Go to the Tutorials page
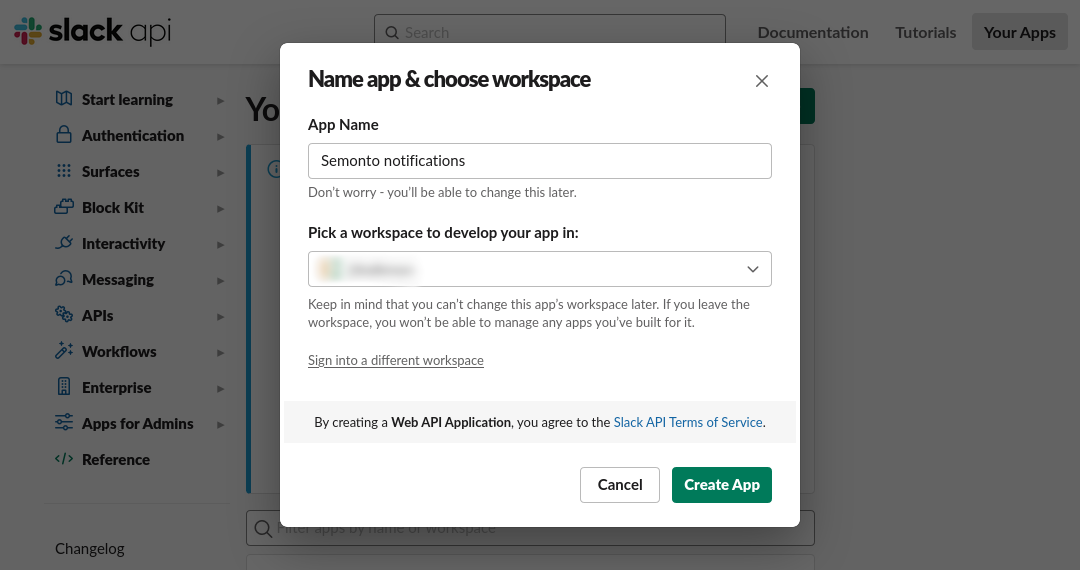1080x570 pixels. click(x=926, y=32)
